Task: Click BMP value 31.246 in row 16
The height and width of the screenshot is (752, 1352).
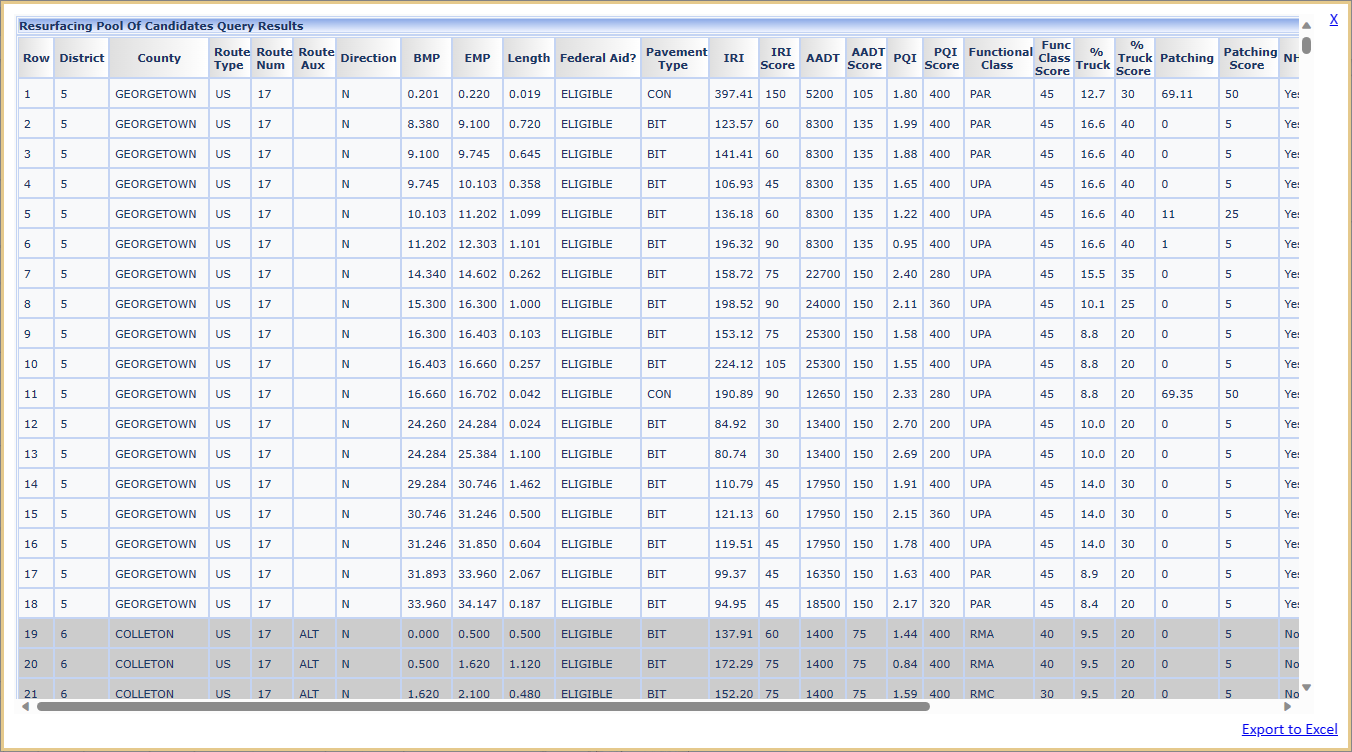Action: pyautogui.click(x=426, y=544)
